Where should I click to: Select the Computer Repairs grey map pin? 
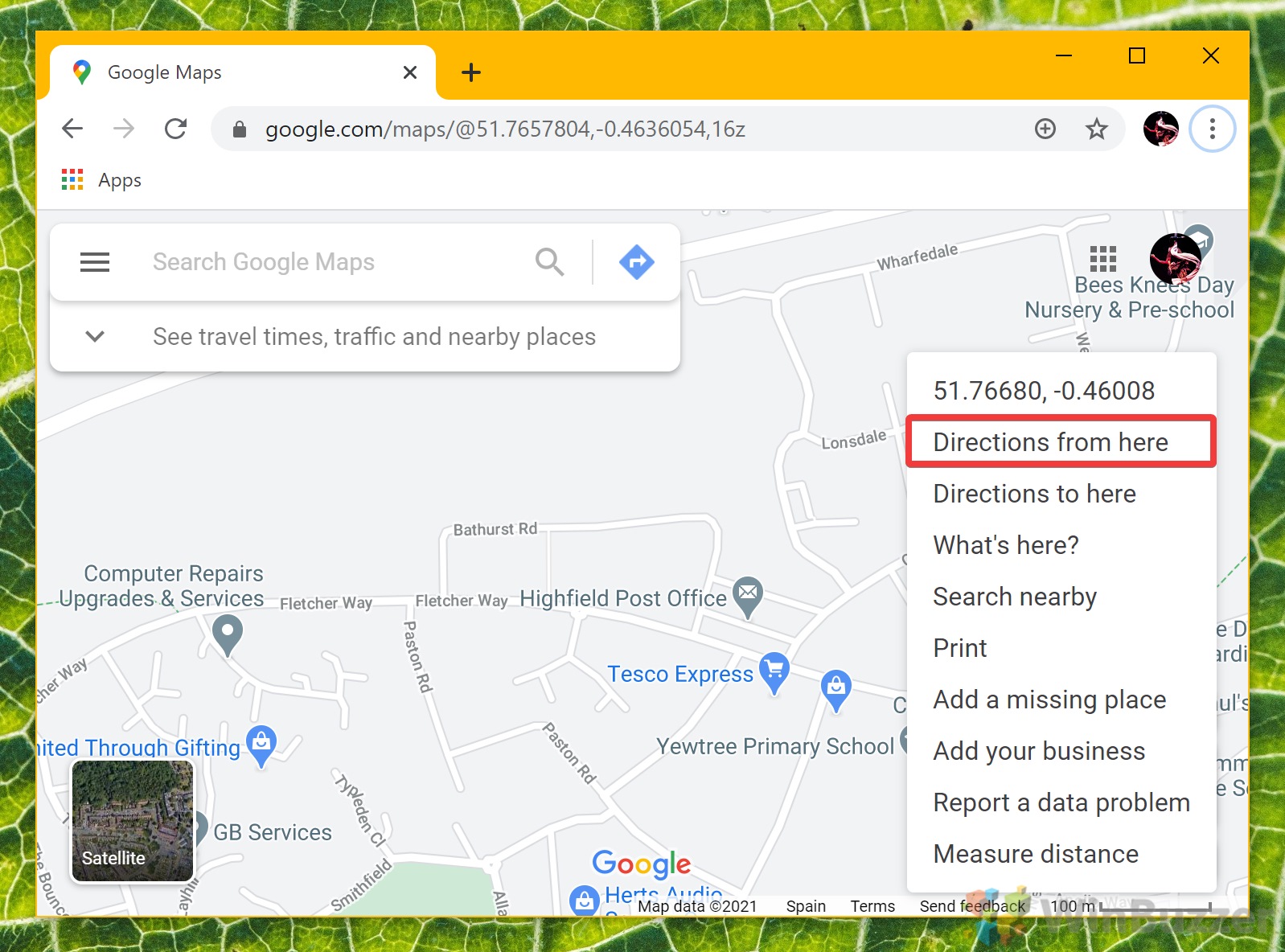(x=228, y=635)
